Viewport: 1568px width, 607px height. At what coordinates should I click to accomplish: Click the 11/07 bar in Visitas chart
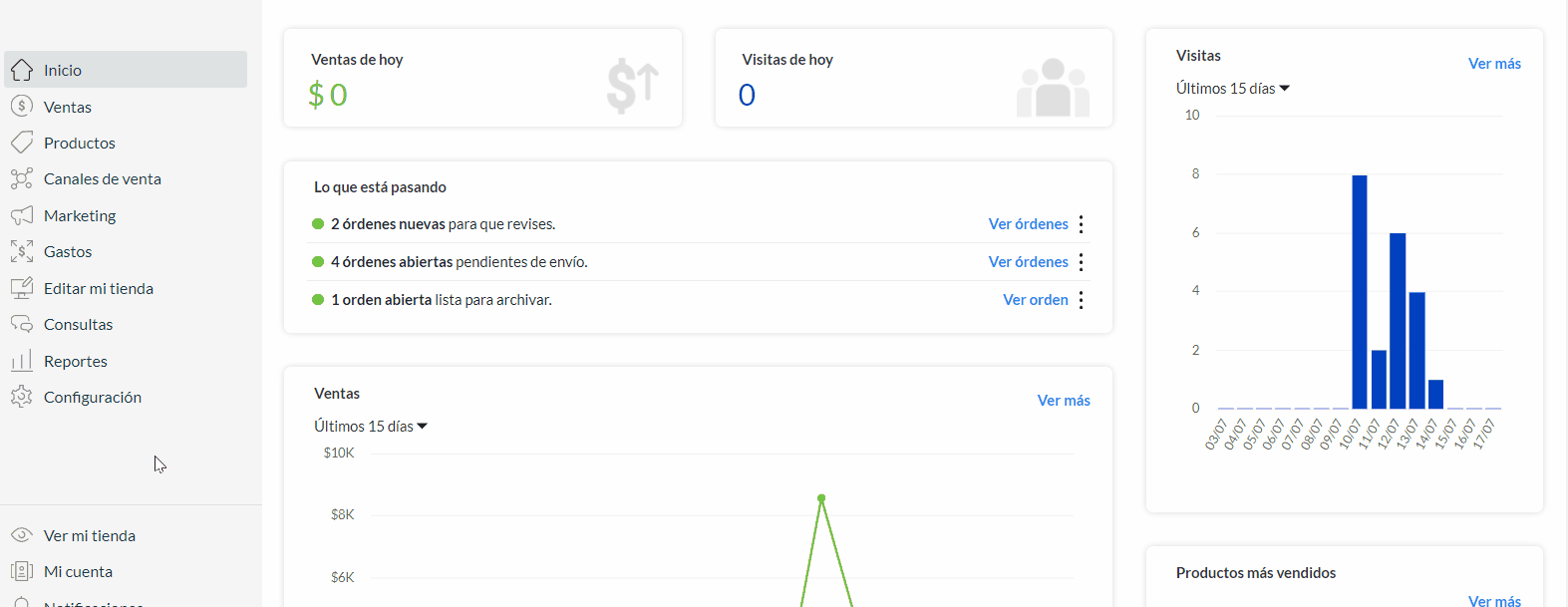pos(1379,380)
